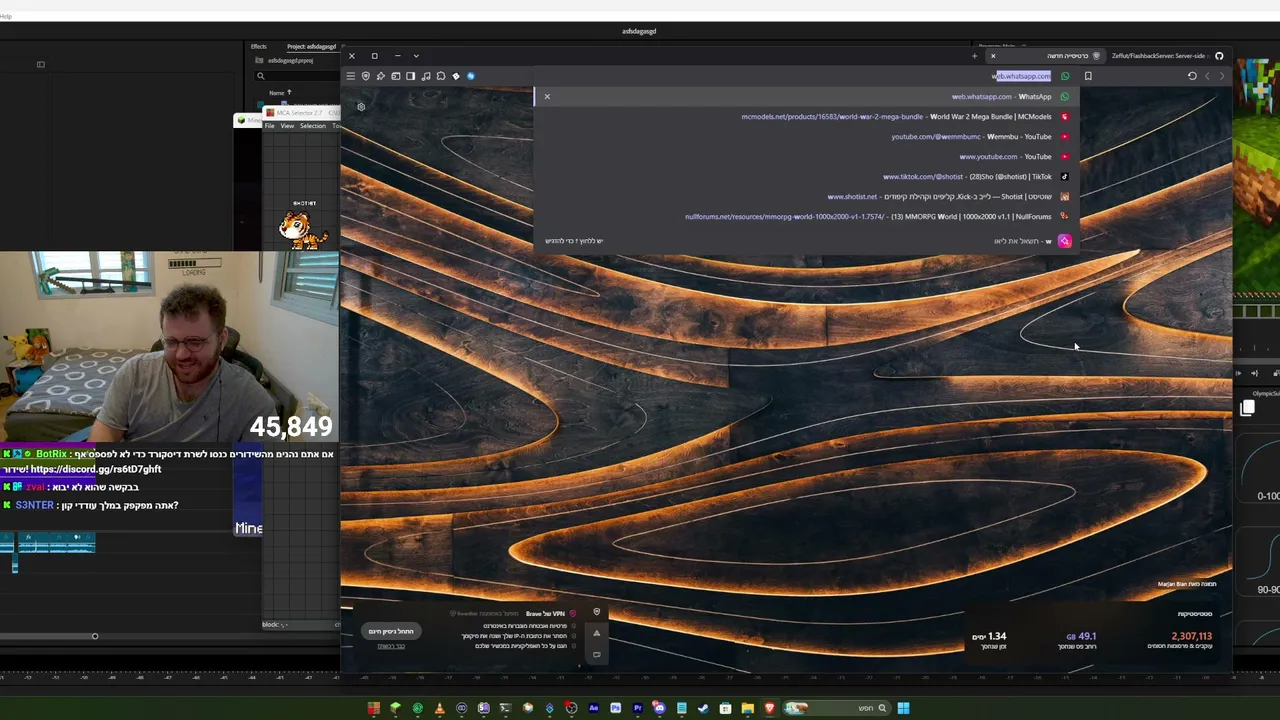
Task: Open Discord from the taskbar
Action: pos(659,708)
